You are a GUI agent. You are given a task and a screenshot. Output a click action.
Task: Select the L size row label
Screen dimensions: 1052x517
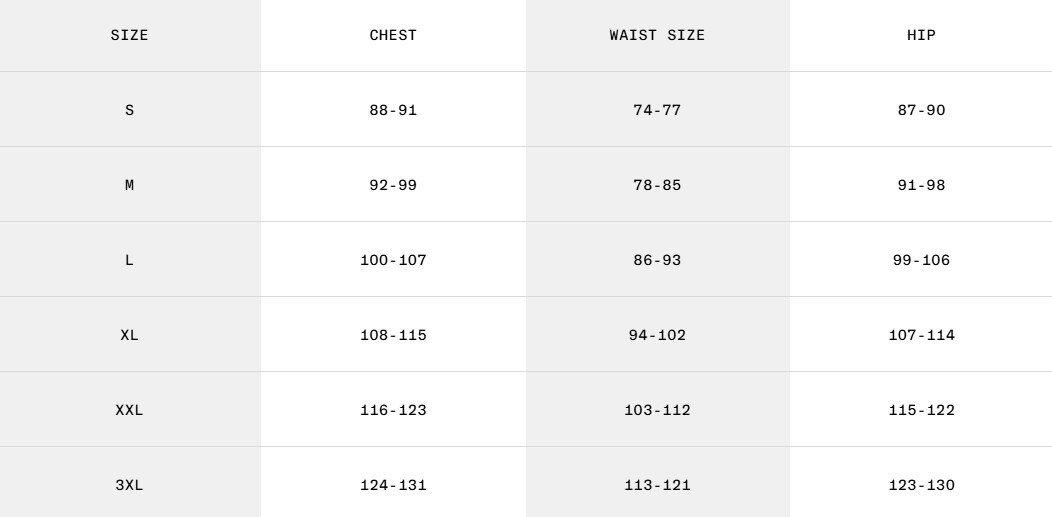[x=129, y=260]
